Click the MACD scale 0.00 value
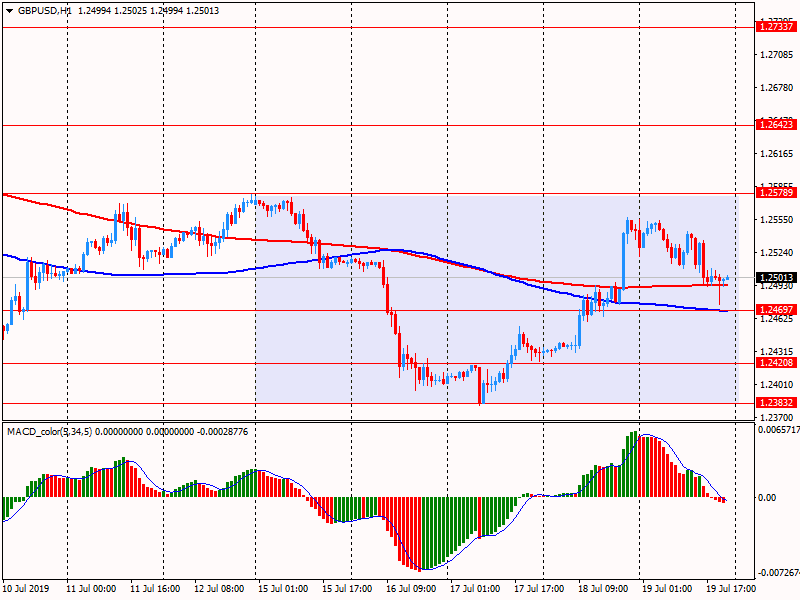This screenshot has width=800, height=600. coord(767,497)
